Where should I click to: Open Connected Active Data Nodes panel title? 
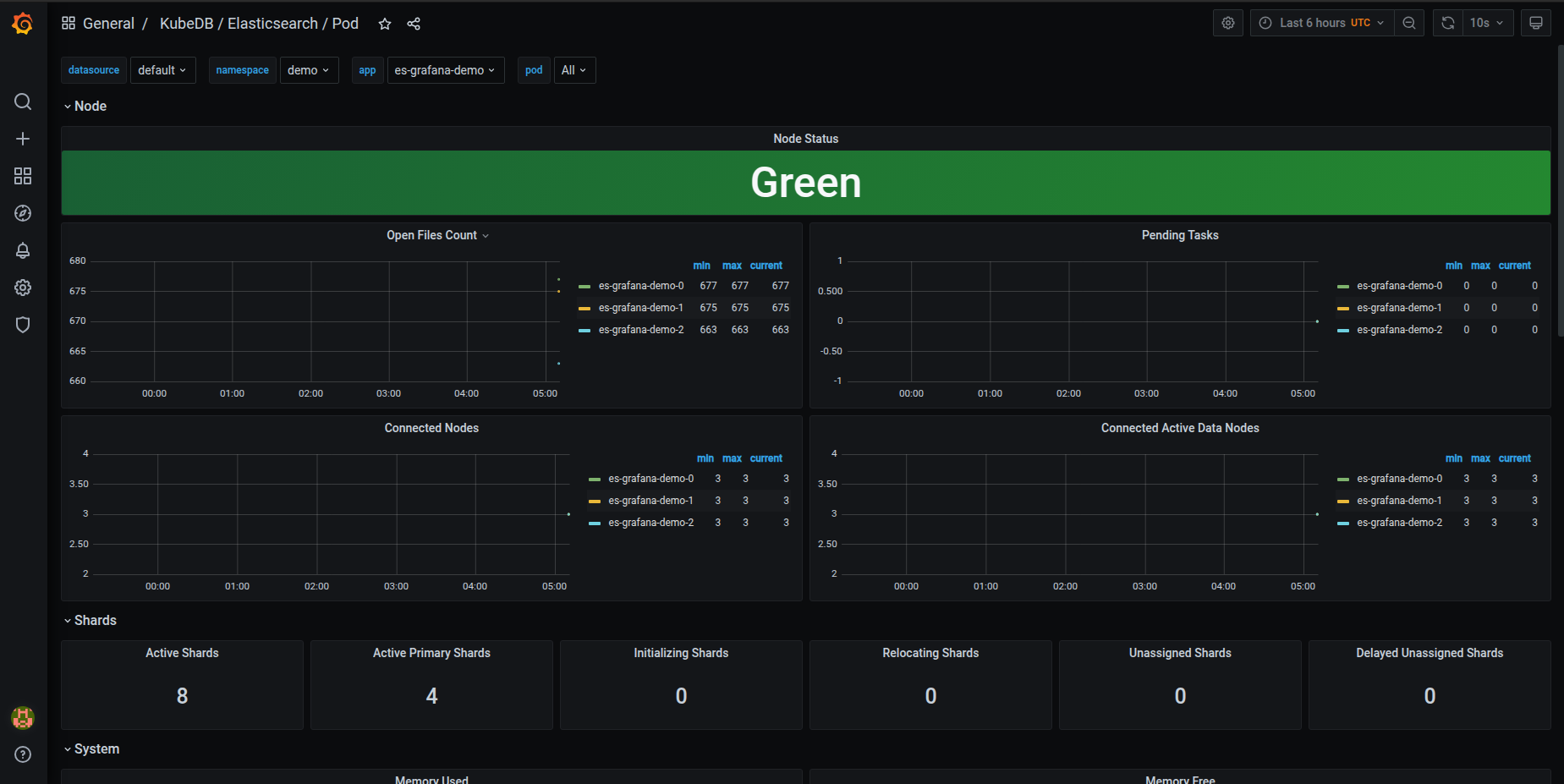(1180, 428)
